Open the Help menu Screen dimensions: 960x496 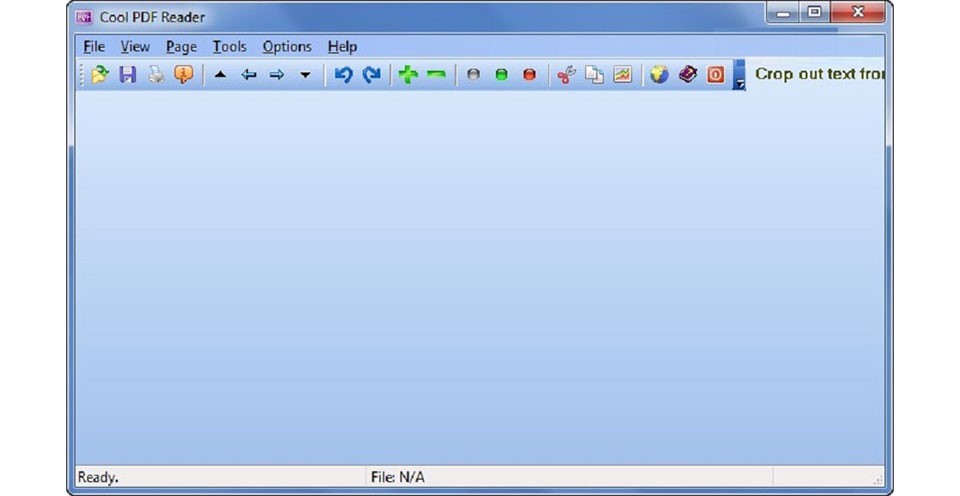coord(342,47)
